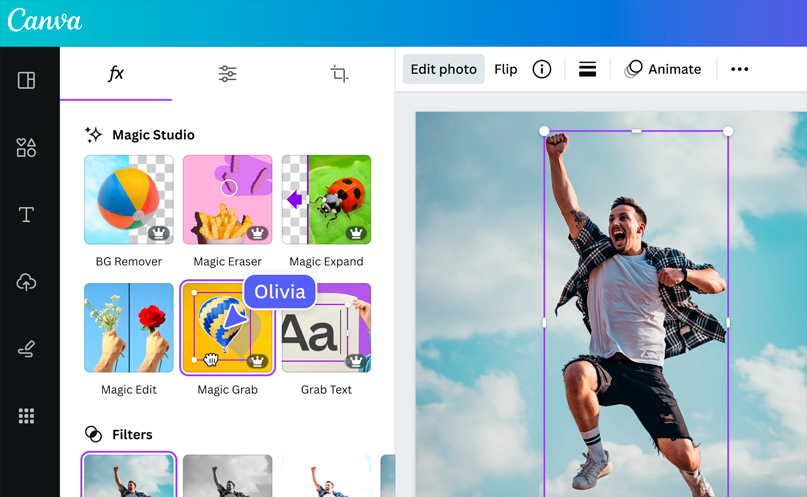Choose the third bright washed filter thumbnail
This screenshot has width=807, height=497.
pyautogui.click(x=326, y=476)
